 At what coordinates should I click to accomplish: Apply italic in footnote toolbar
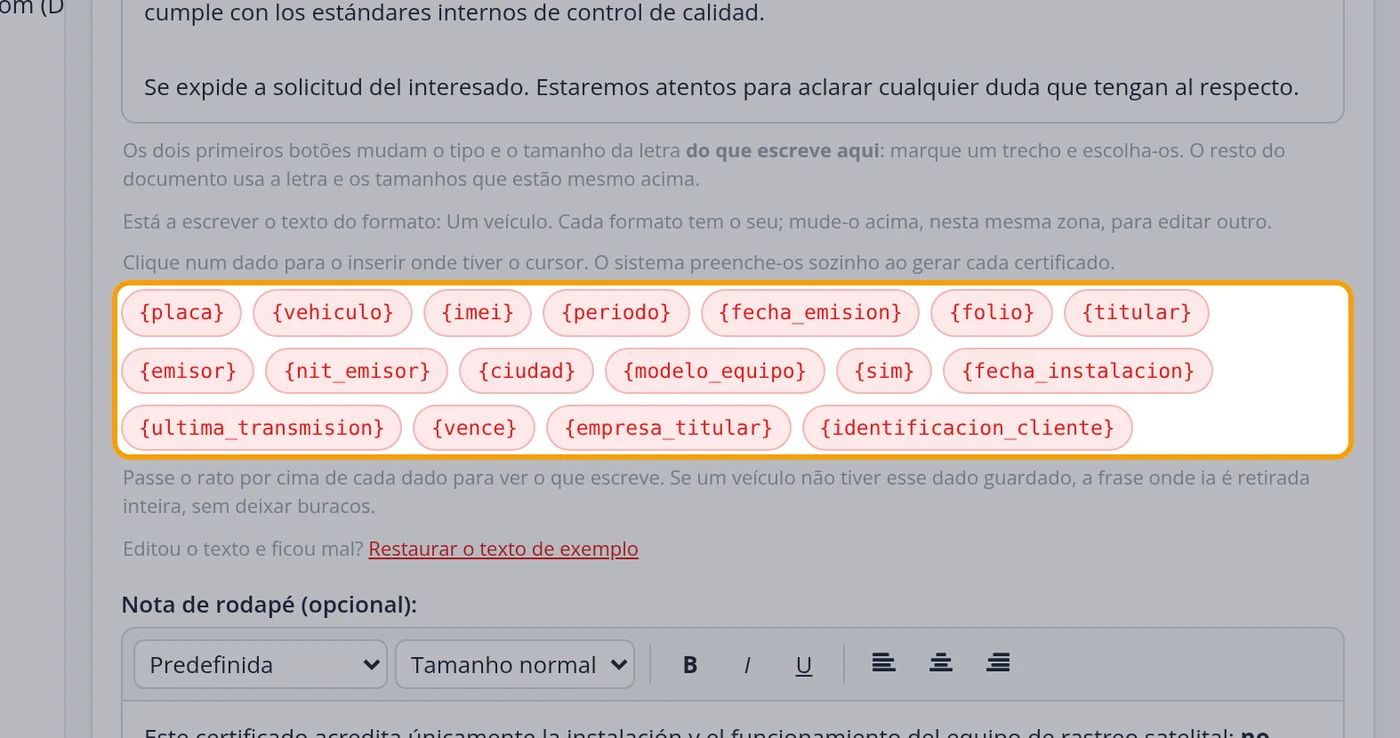click(747, 665)
